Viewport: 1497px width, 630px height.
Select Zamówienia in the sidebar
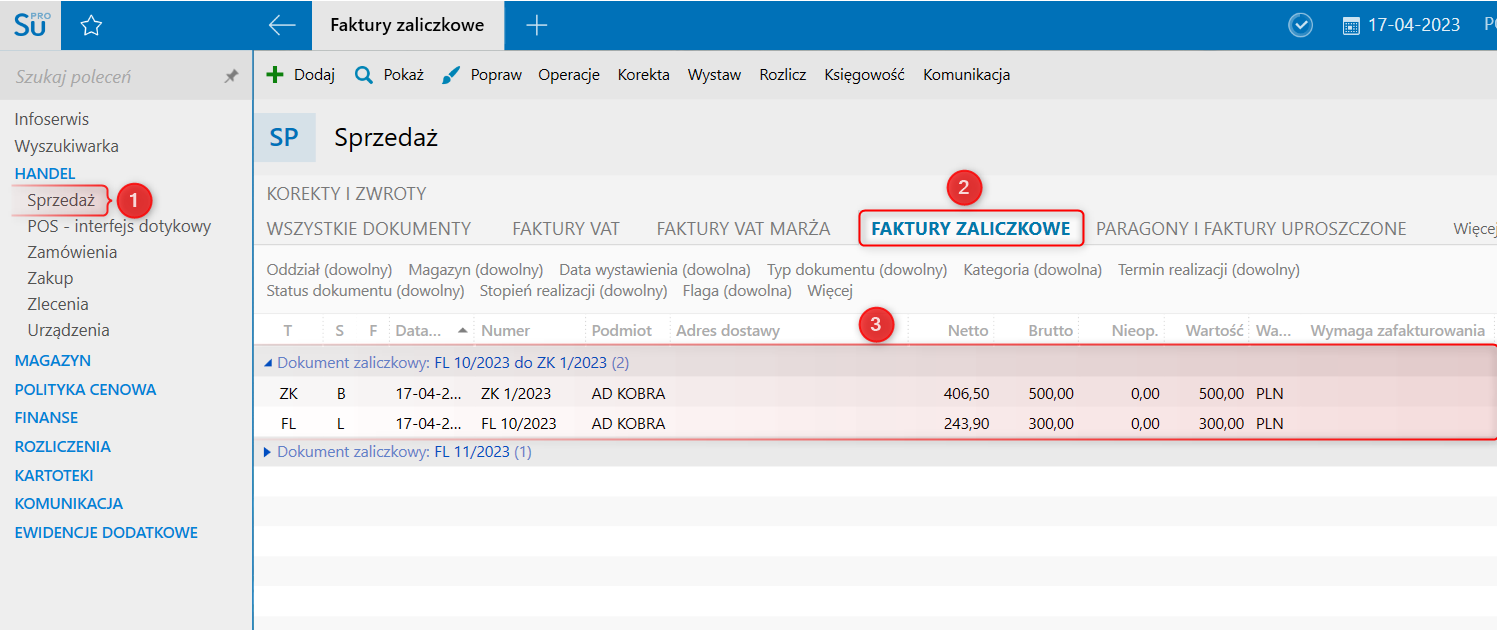[72, 252]
